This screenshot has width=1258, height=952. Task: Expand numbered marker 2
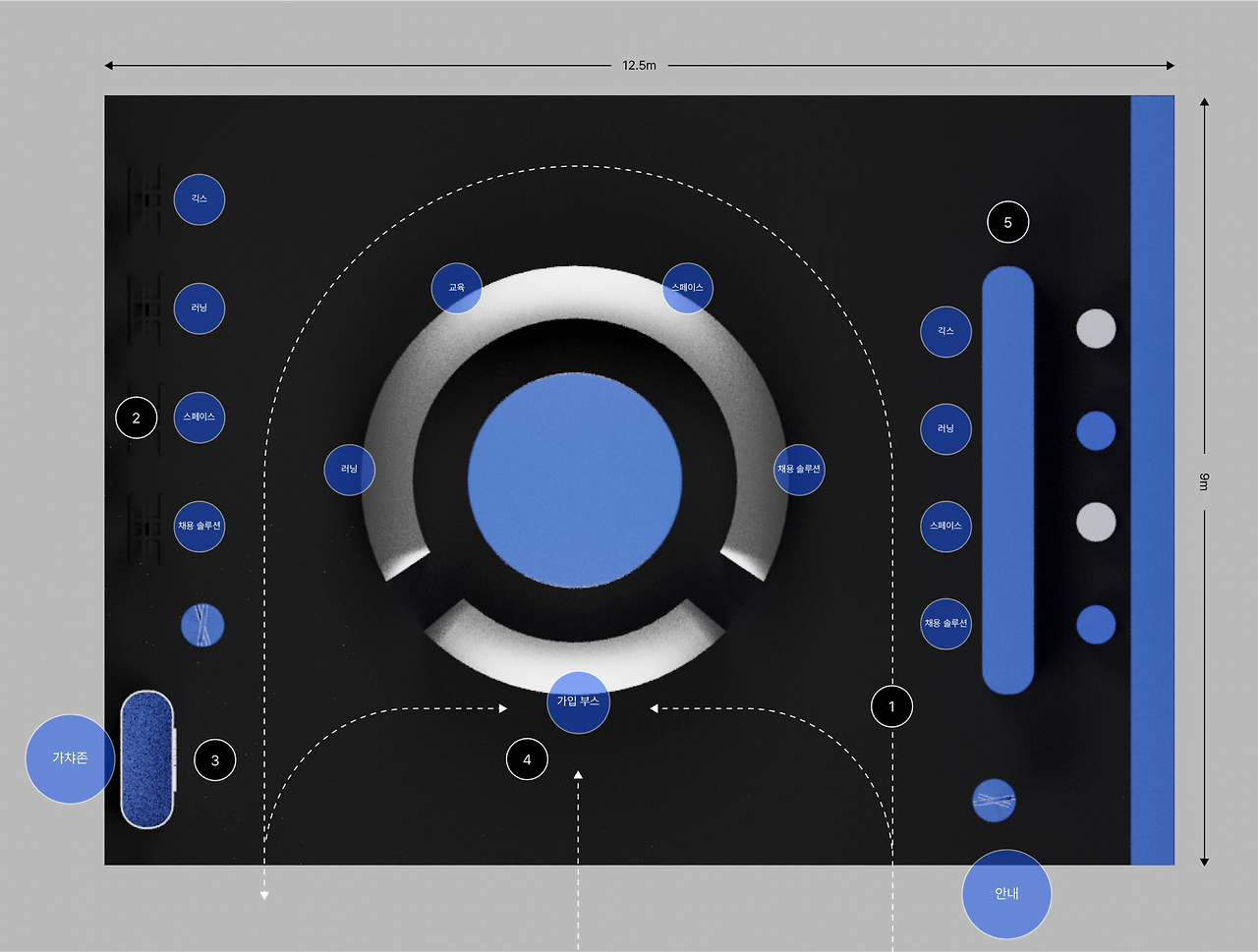(137, 417)
